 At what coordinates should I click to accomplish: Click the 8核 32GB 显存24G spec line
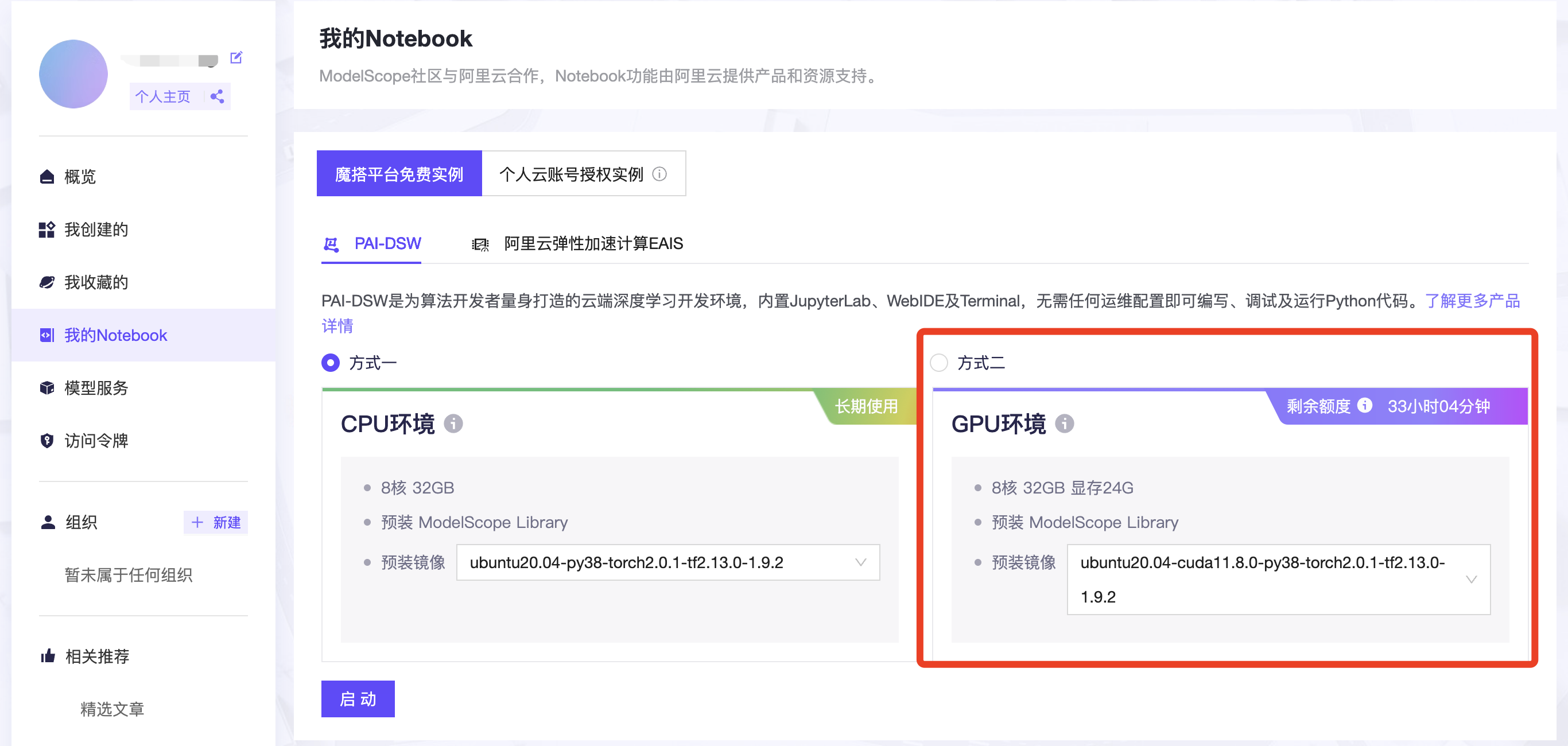click(x=1063, y=487)
